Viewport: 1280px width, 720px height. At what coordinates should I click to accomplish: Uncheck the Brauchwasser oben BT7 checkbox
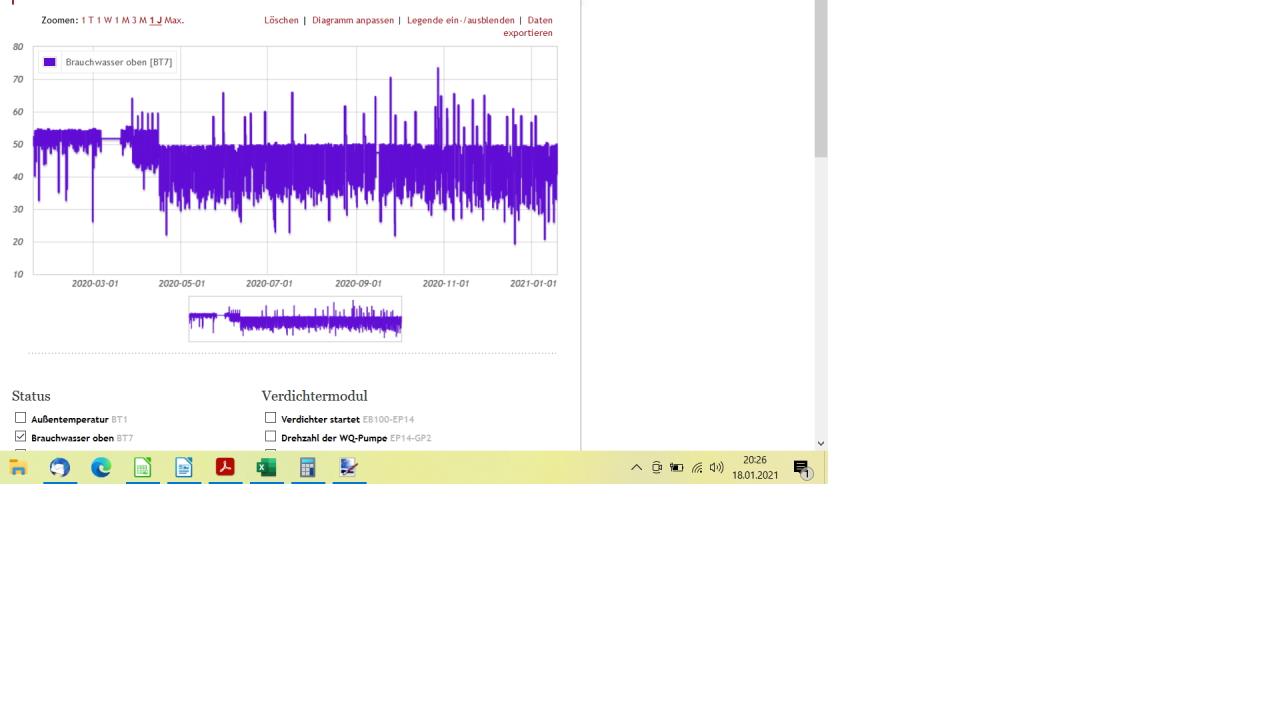point(20,437)
